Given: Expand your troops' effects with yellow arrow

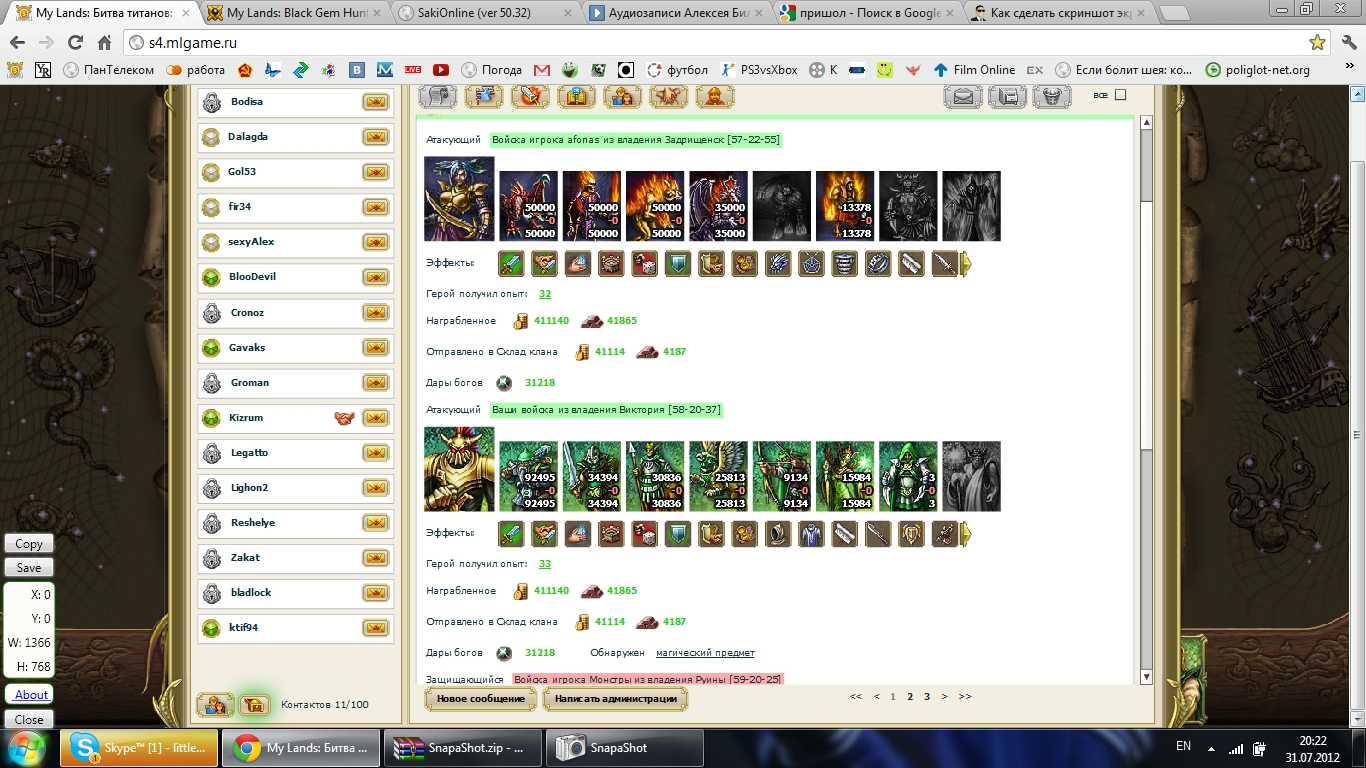Looking at the screenshot, I should point(966,534).
